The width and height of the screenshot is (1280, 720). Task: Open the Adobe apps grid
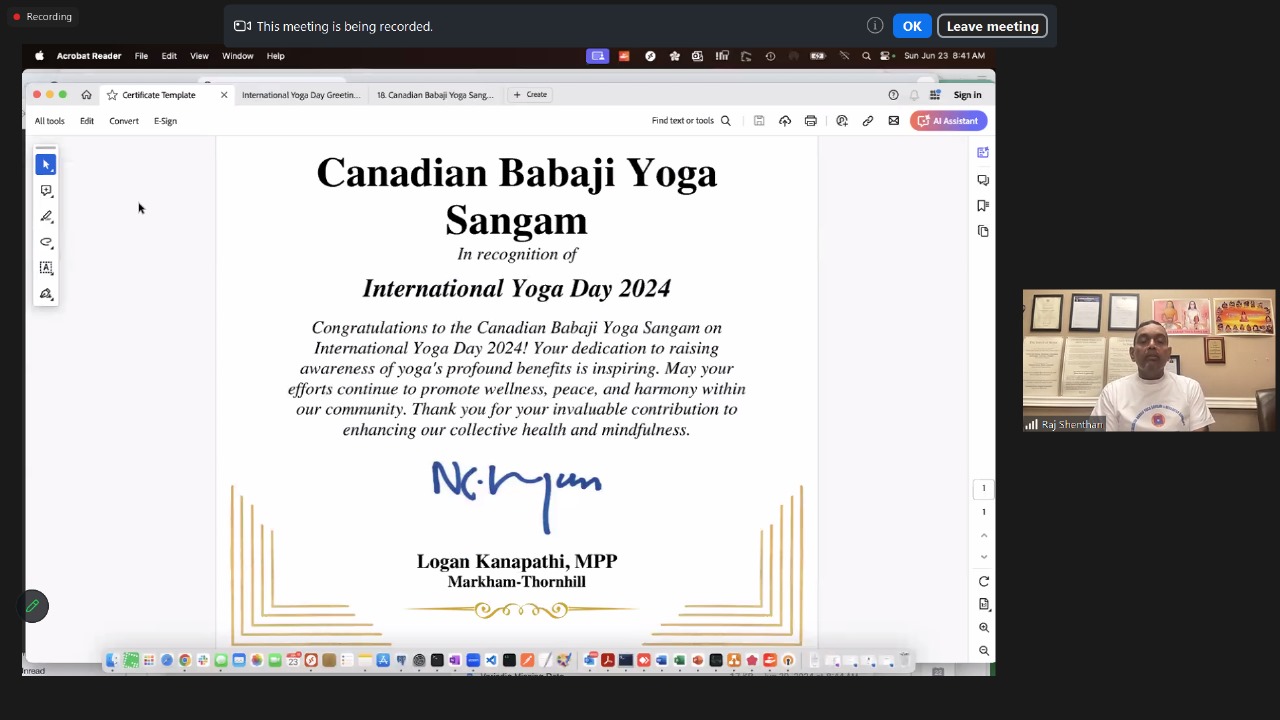[x=935, y=95]
